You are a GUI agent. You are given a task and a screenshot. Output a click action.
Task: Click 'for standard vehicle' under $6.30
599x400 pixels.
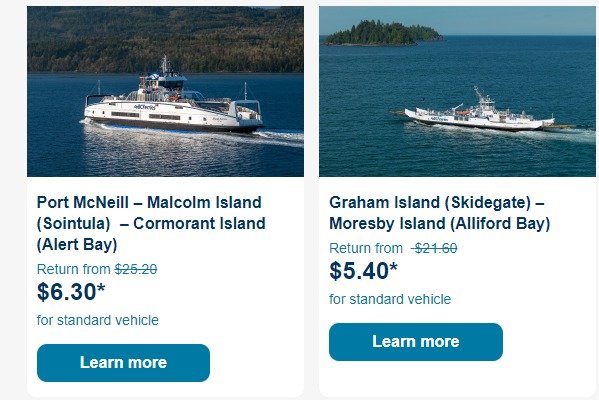pos(97,320)
